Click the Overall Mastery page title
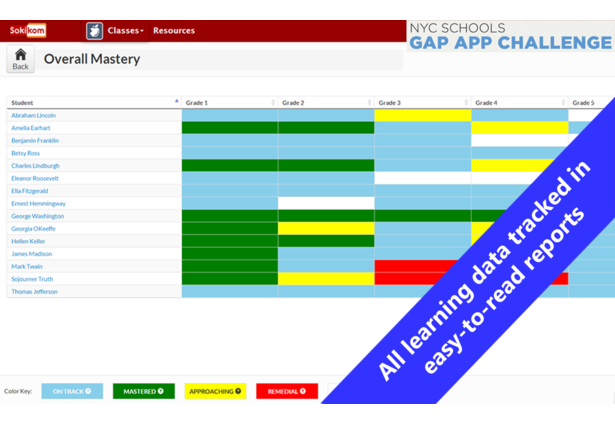 click(92, 59)
